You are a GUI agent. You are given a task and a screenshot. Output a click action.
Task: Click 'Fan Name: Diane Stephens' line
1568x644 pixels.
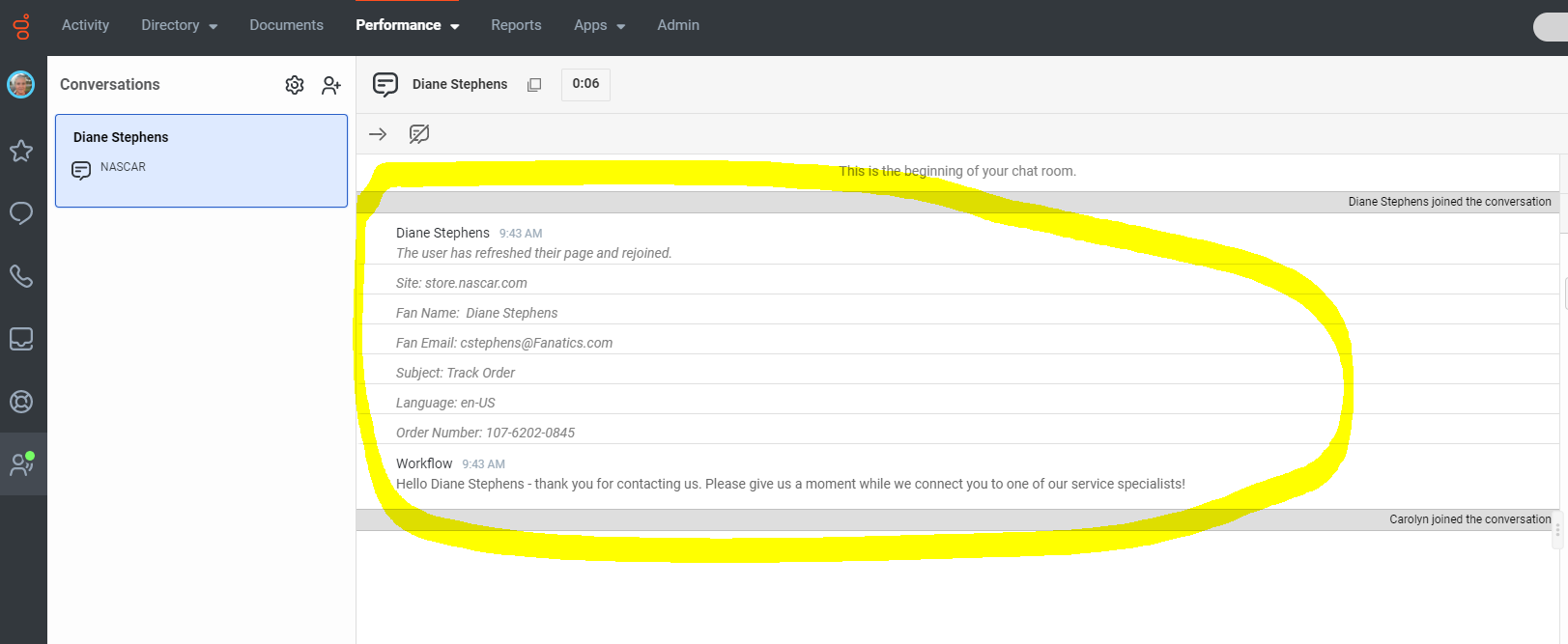click(x=476, y=313)
